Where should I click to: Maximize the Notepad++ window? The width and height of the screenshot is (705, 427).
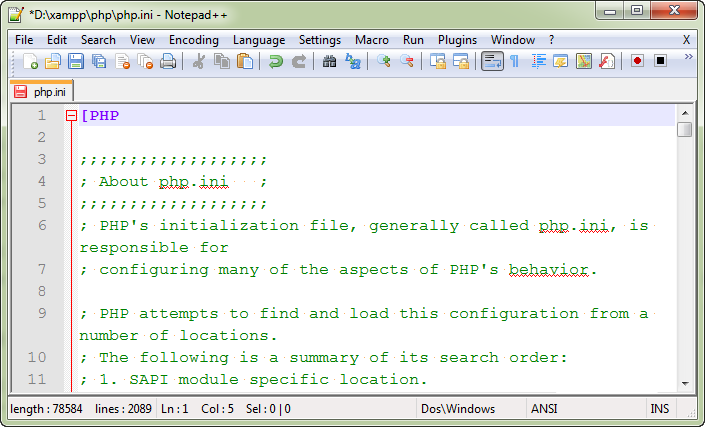coord(637,11)
